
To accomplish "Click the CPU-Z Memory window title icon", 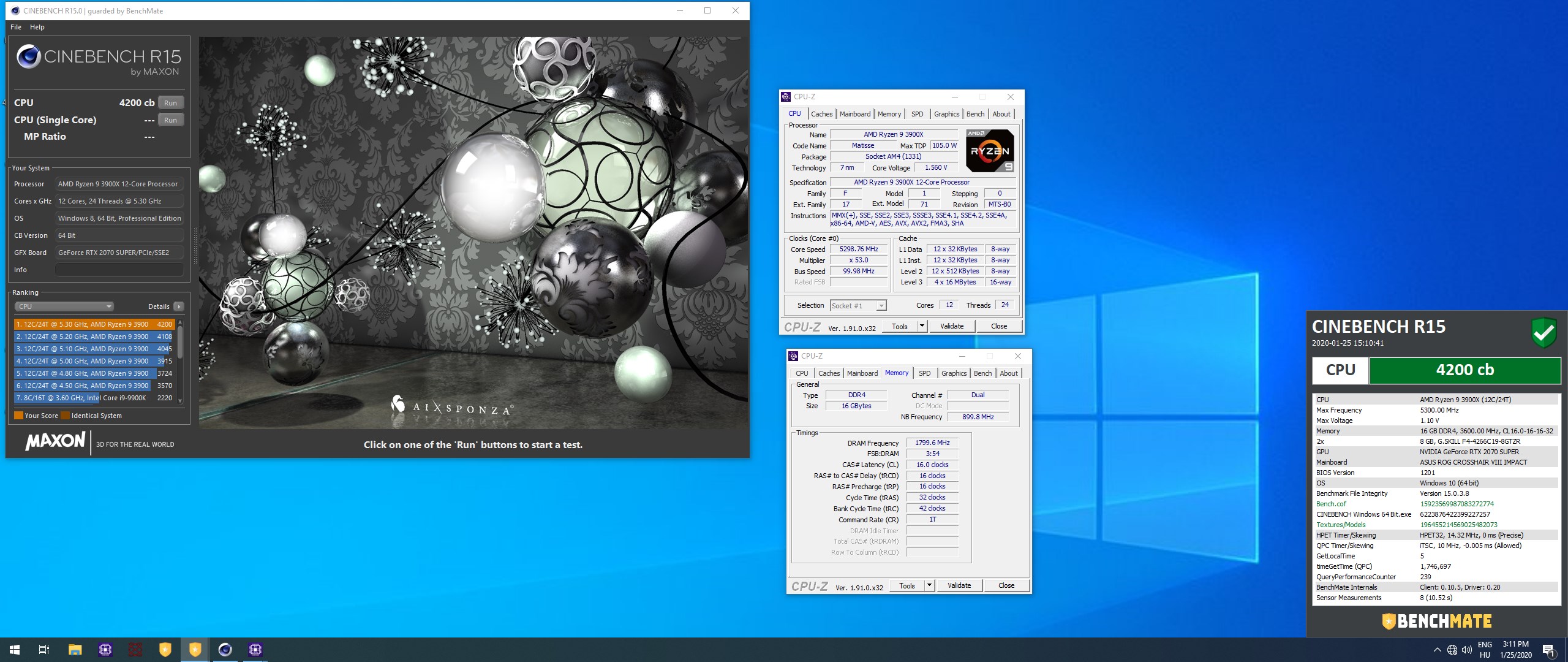I will (794, 356).
